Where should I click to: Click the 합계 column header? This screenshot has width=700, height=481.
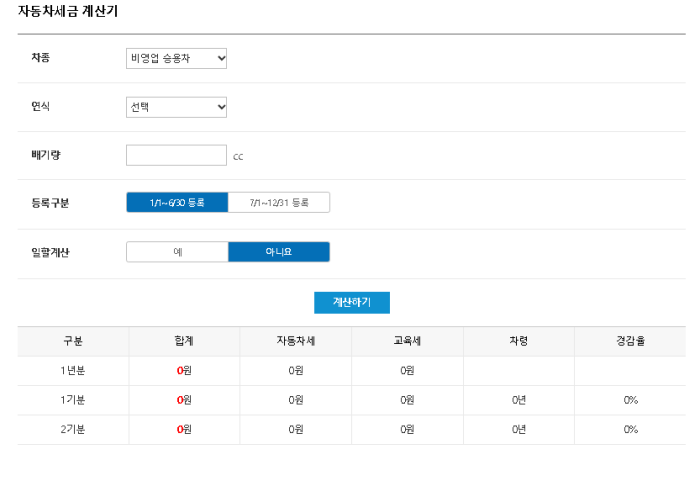pyautogui.click(x=184, y=341)
